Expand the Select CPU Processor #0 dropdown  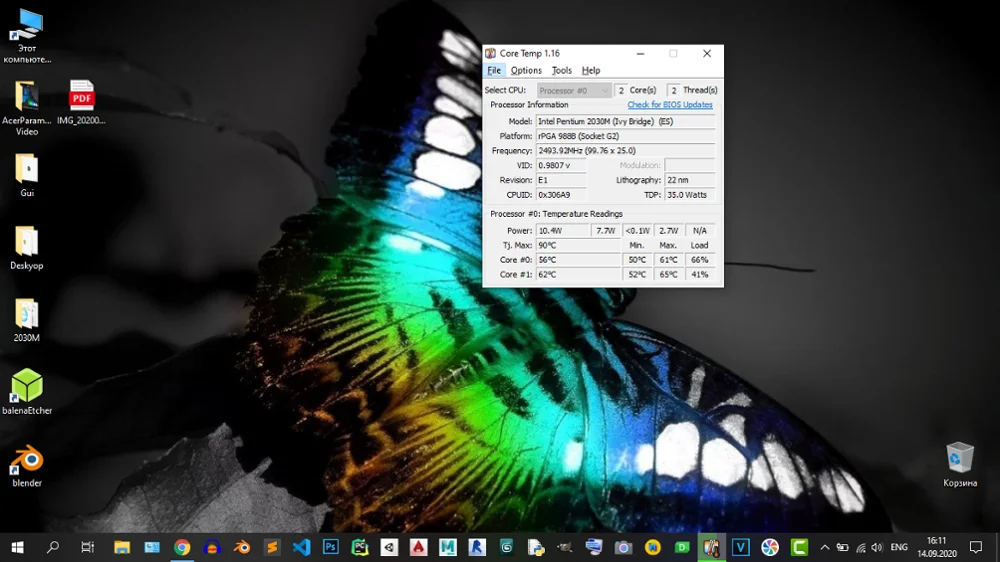point(574,91)
